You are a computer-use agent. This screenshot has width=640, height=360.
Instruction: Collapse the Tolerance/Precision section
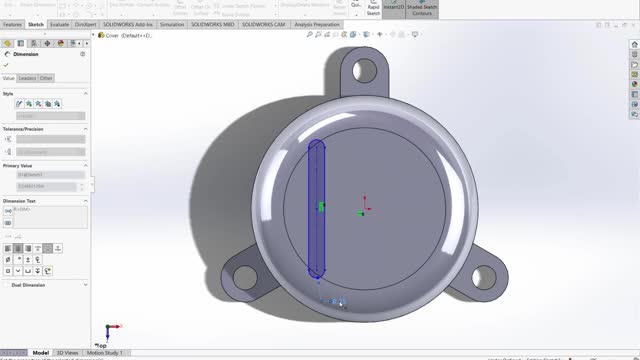[x=85, y=129]
